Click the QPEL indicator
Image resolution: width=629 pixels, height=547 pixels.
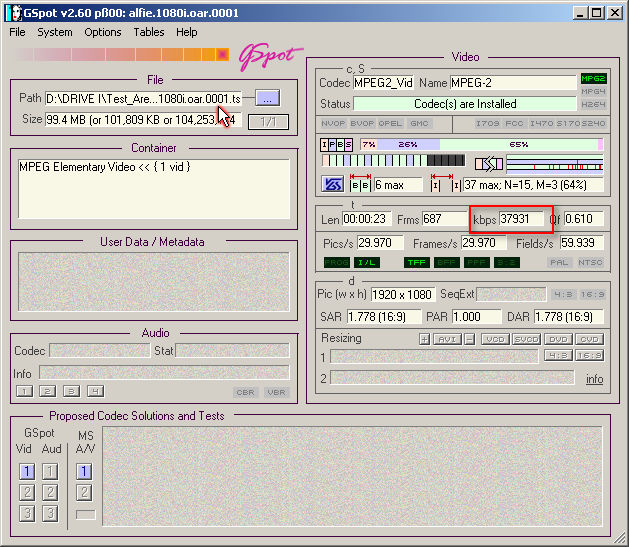(390, 124)
